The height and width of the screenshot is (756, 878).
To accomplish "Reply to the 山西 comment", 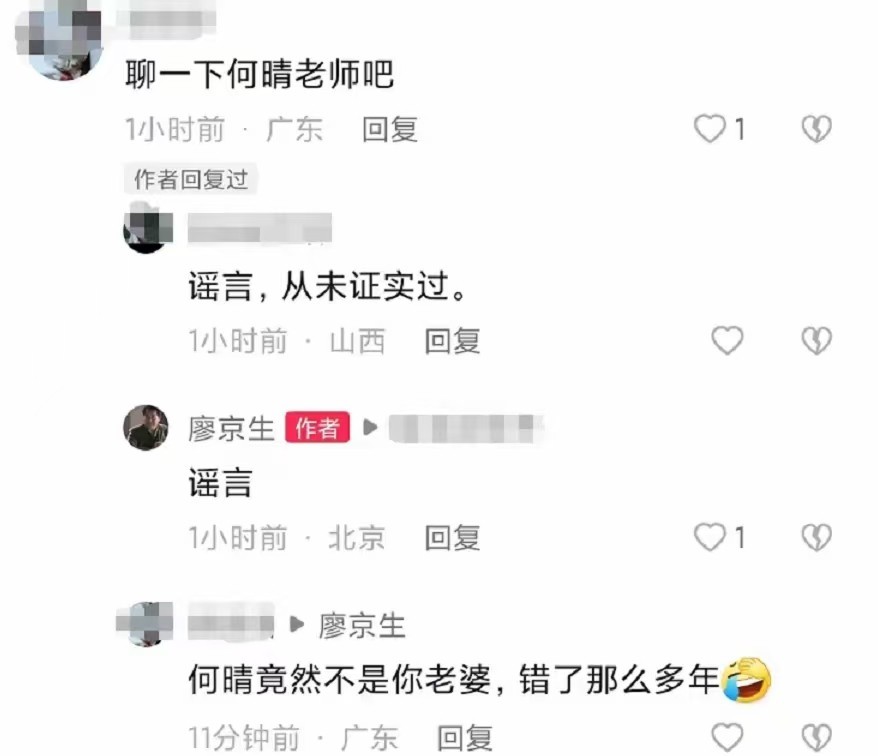I will point(452,341).
